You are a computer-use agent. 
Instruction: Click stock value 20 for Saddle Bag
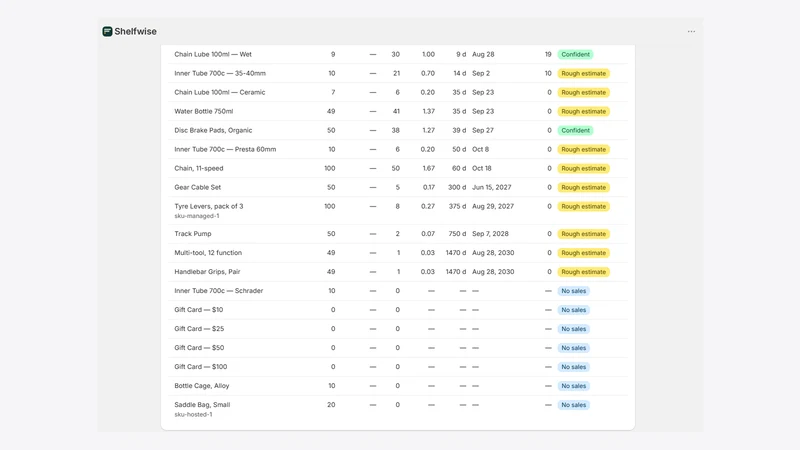click(331, 405)
